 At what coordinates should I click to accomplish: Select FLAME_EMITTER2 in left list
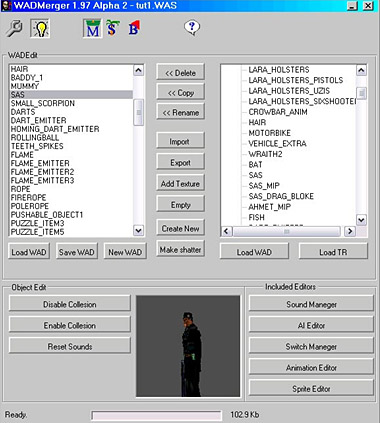[42, 172]
